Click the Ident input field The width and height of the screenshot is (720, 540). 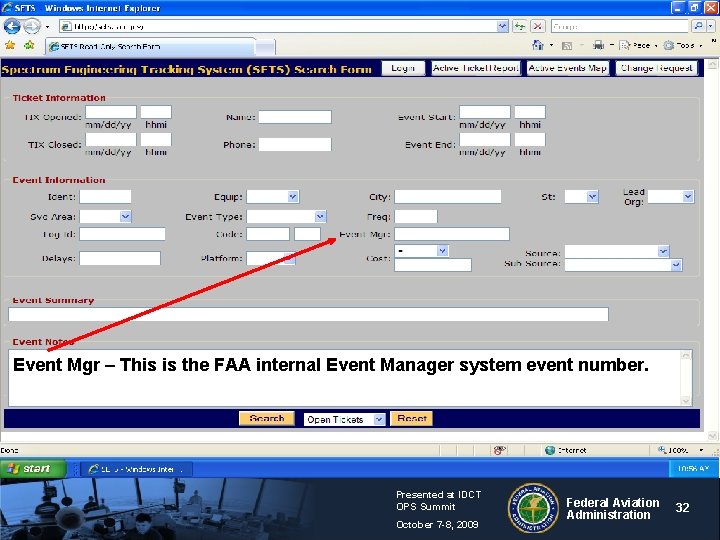tap(105, 197)
